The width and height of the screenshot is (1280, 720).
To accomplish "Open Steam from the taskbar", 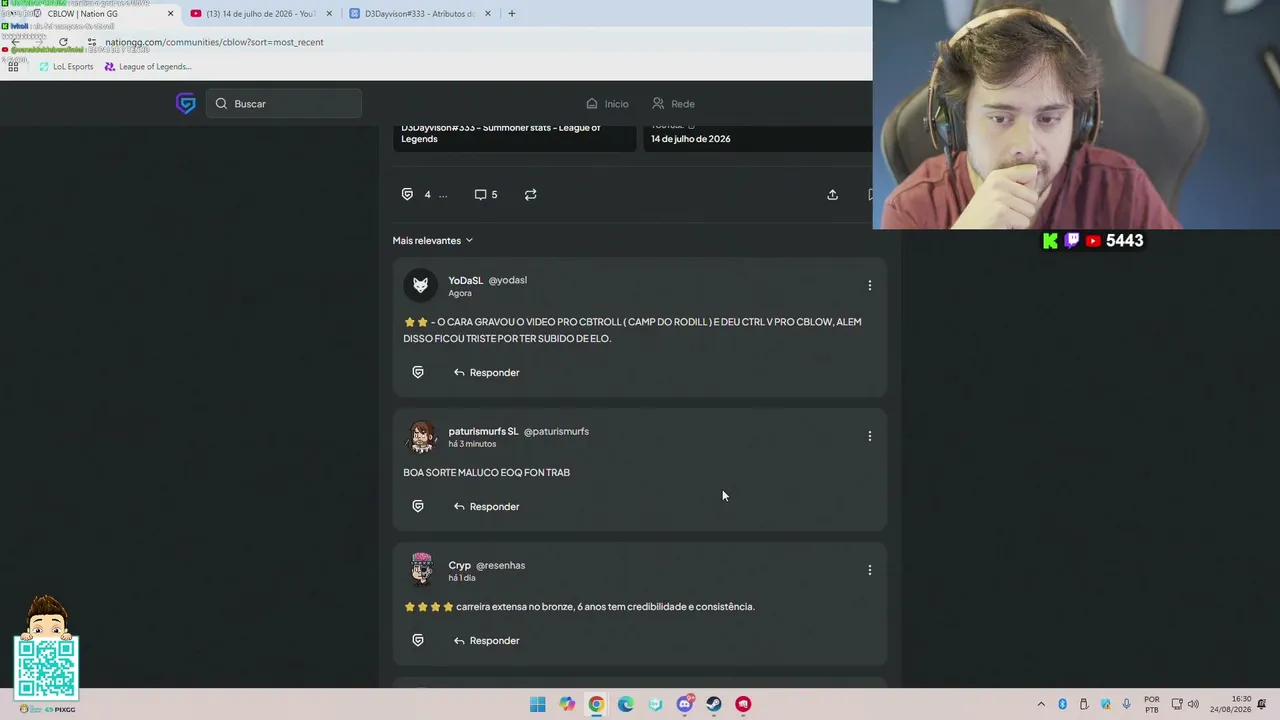I will (x=714, y=704).
